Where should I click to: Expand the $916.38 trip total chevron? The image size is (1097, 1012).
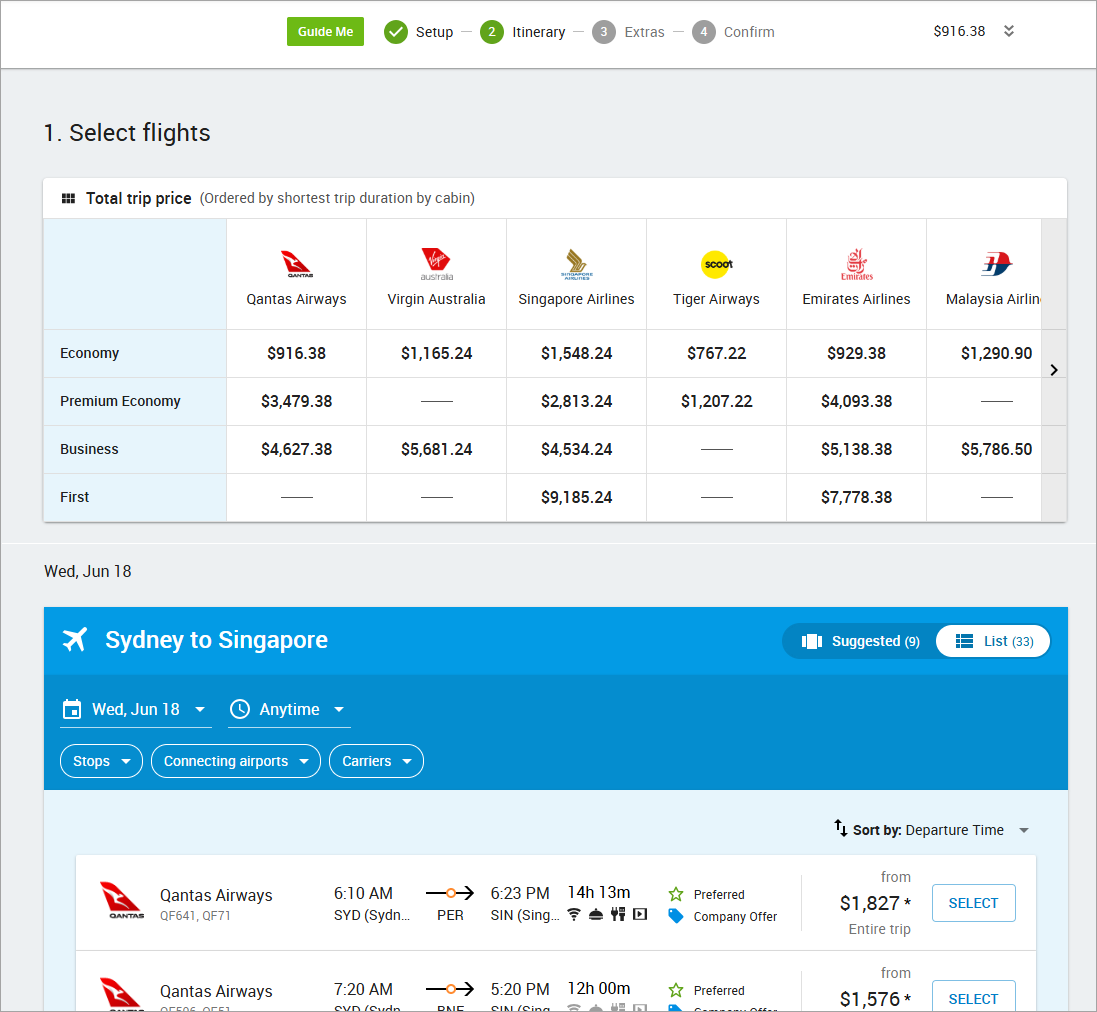(x=1009, y=31)
